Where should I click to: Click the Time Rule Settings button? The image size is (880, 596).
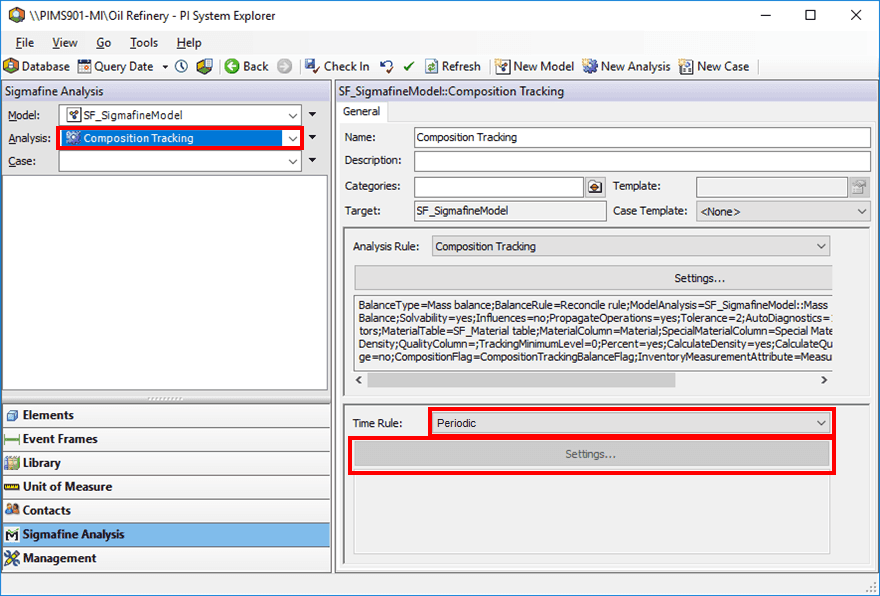click(x=592, y=455)
